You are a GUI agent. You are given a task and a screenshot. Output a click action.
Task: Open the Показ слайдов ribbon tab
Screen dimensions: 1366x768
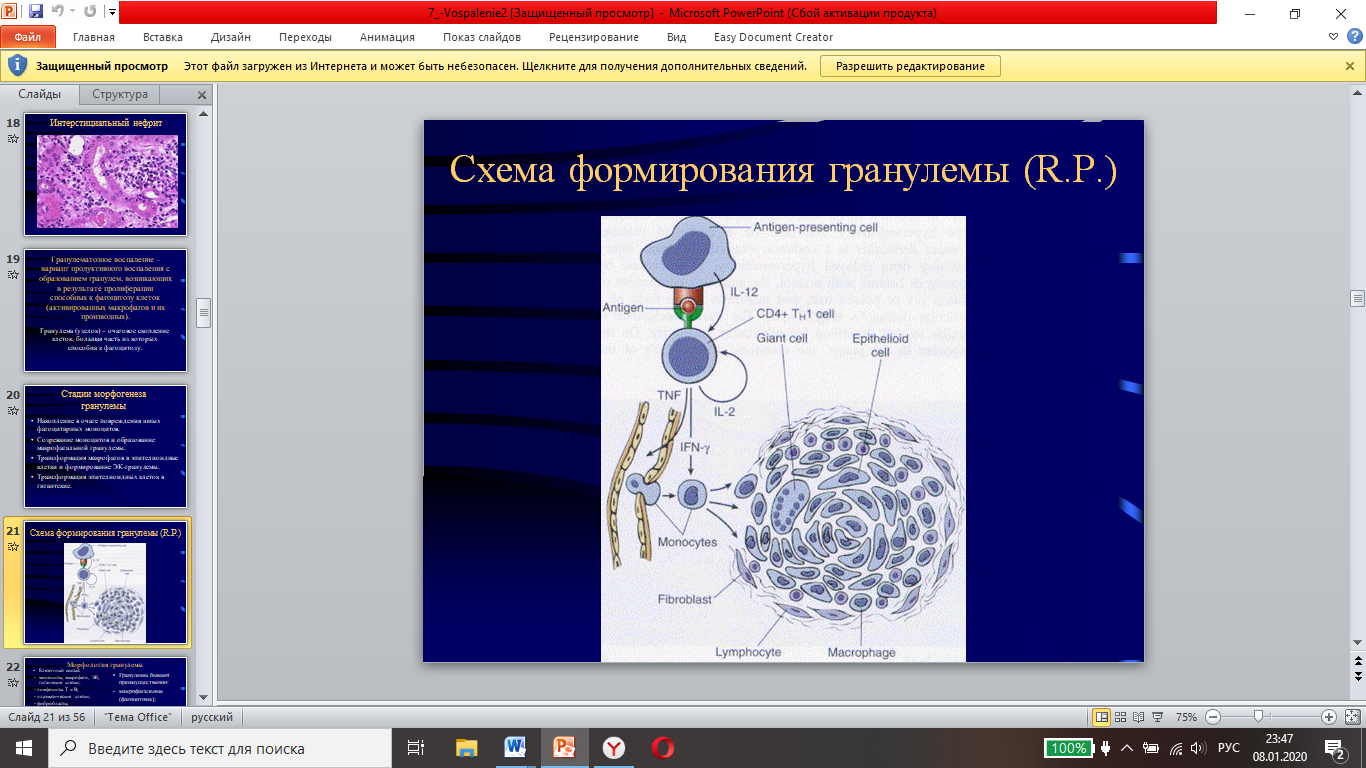point(482,37)
